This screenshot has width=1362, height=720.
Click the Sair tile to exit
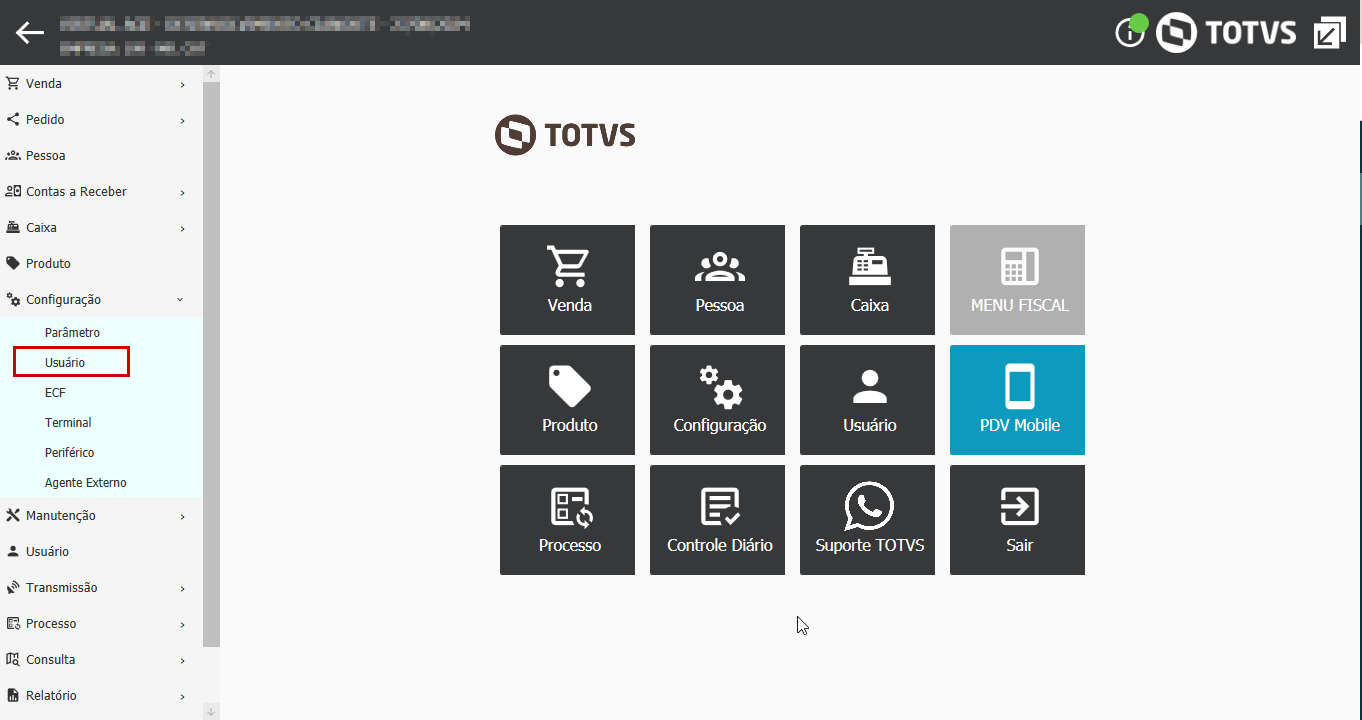pyautogui.click(x=1017, y=520)
